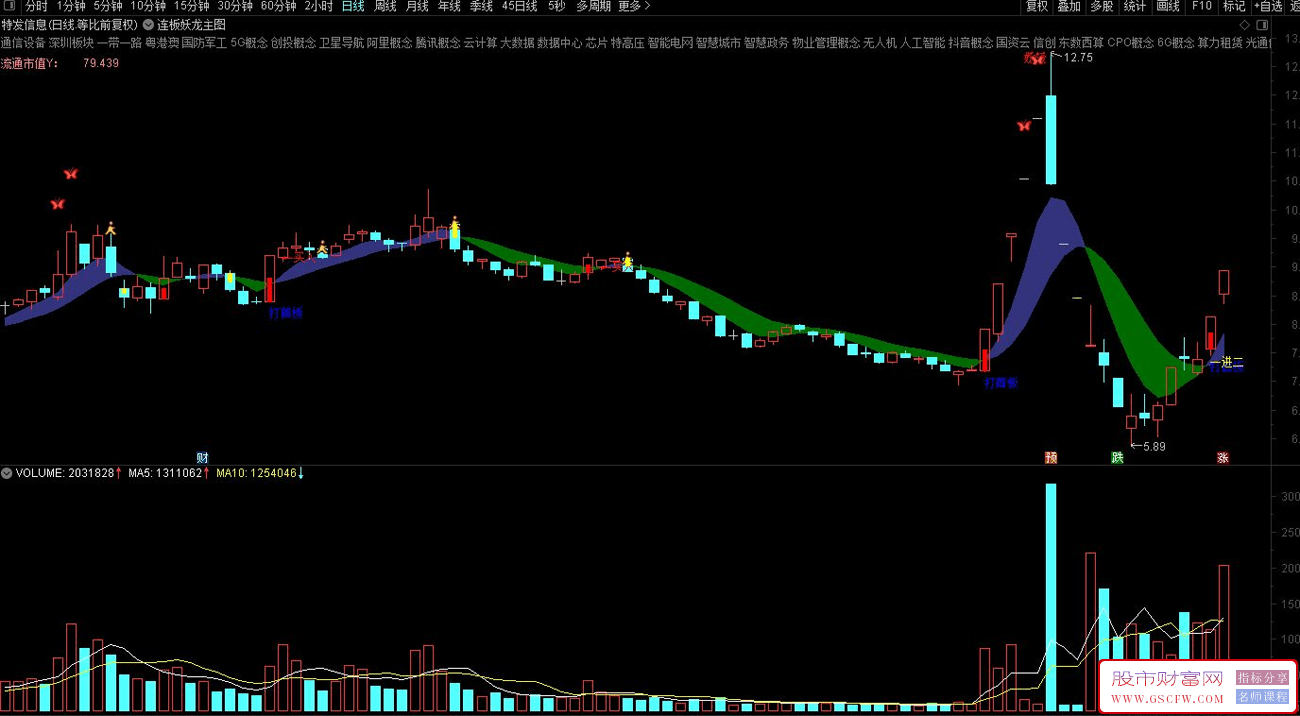Click the 统计 statistics button
Image resolution: width=1300 pixels, height=716 pixels.
[x=1135, y=6]
